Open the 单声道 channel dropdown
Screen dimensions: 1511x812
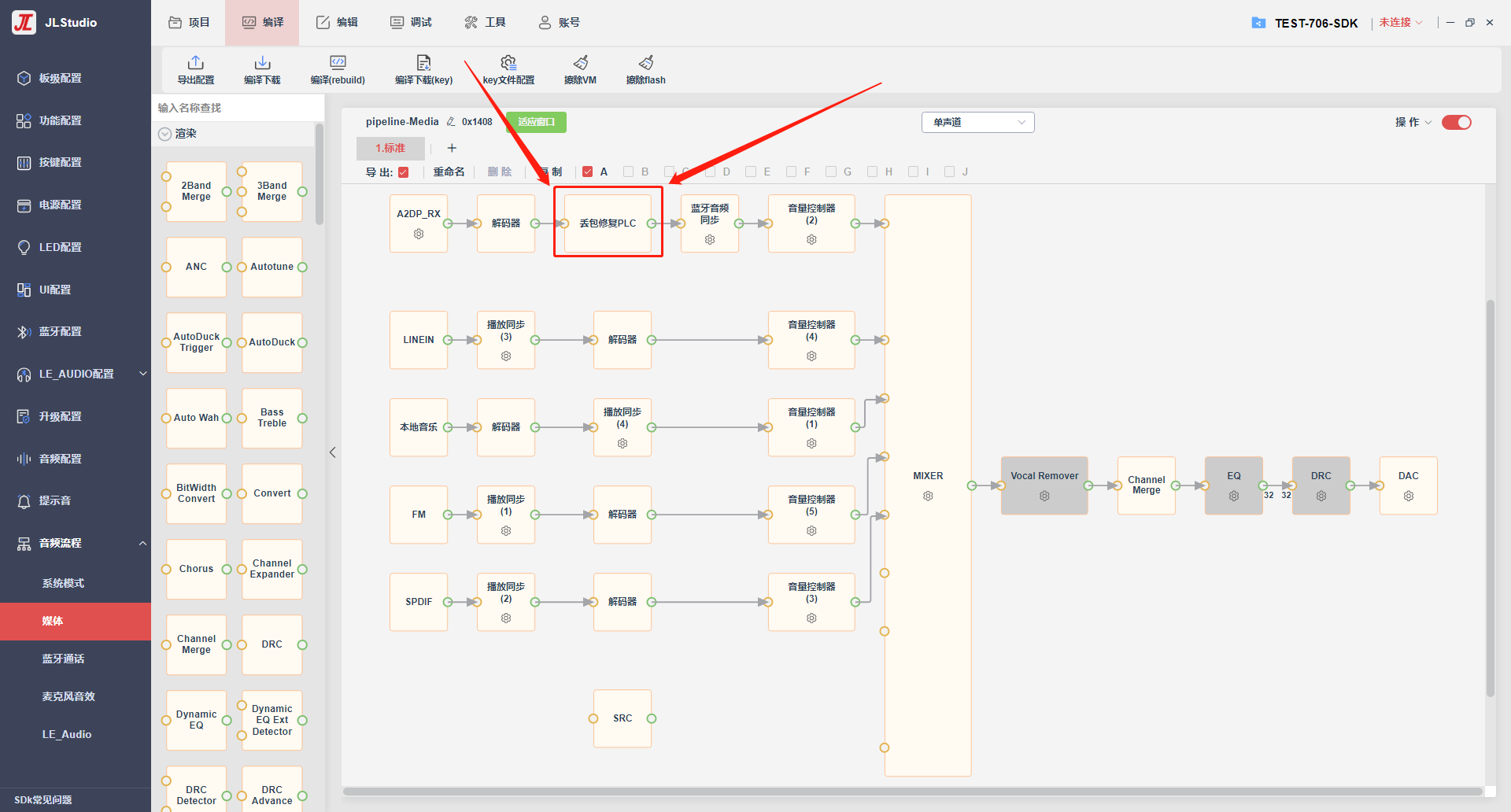point(977,122)
